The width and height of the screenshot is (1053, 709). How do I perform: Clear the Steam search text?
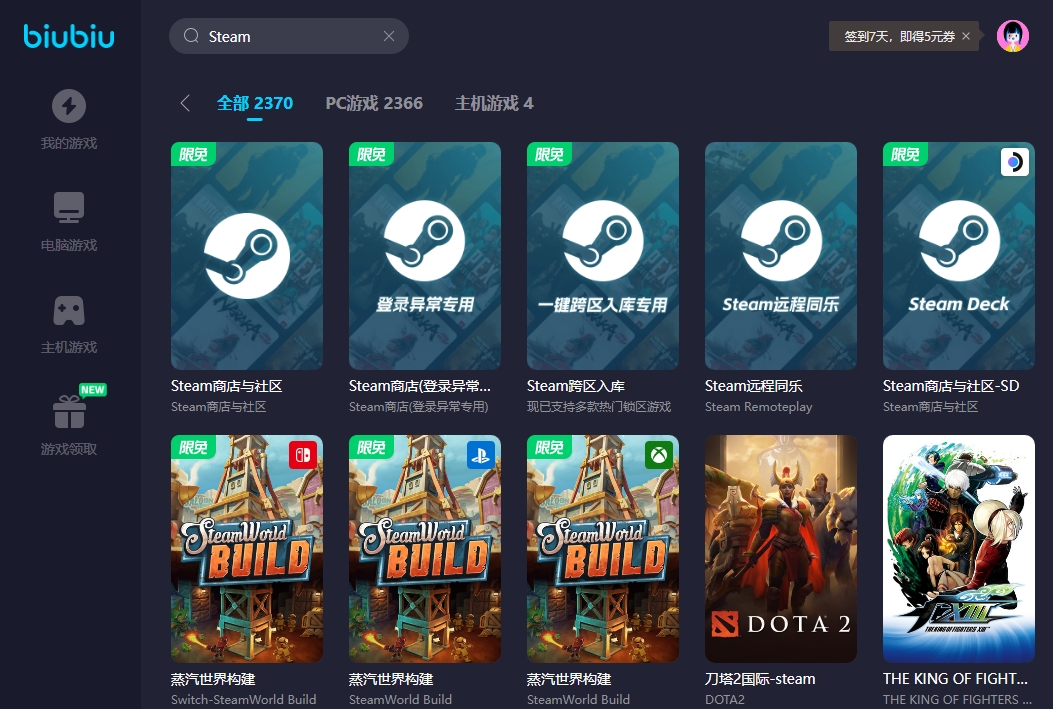coord(389,36)
